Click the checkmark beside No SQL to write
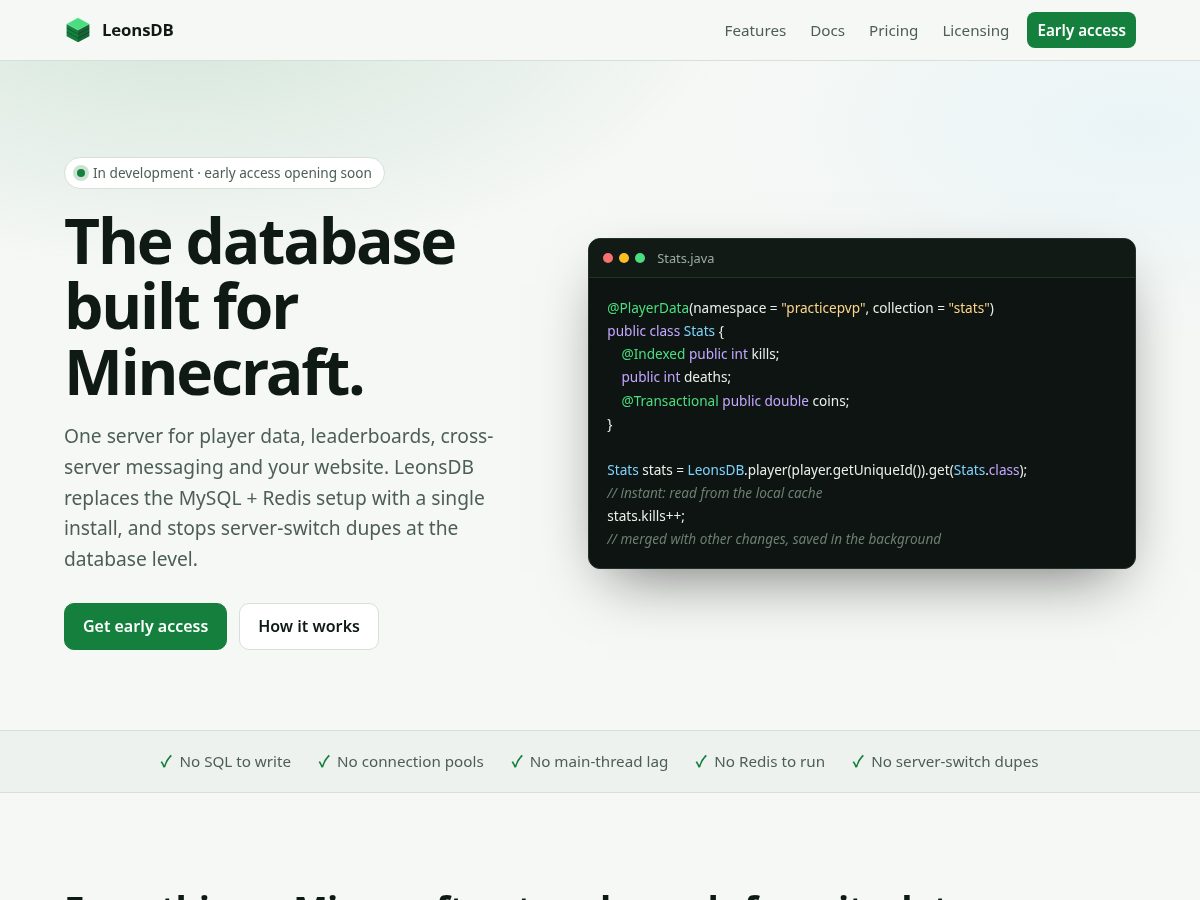 [x=166, y=762]
